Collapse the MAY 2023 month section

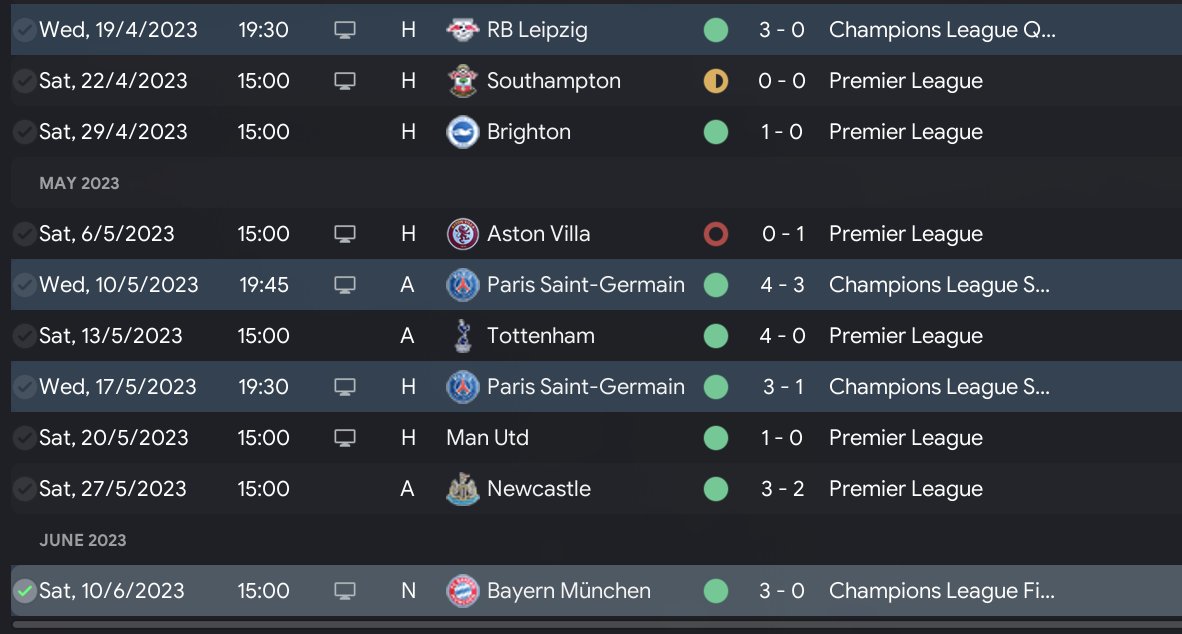[79, 183]
